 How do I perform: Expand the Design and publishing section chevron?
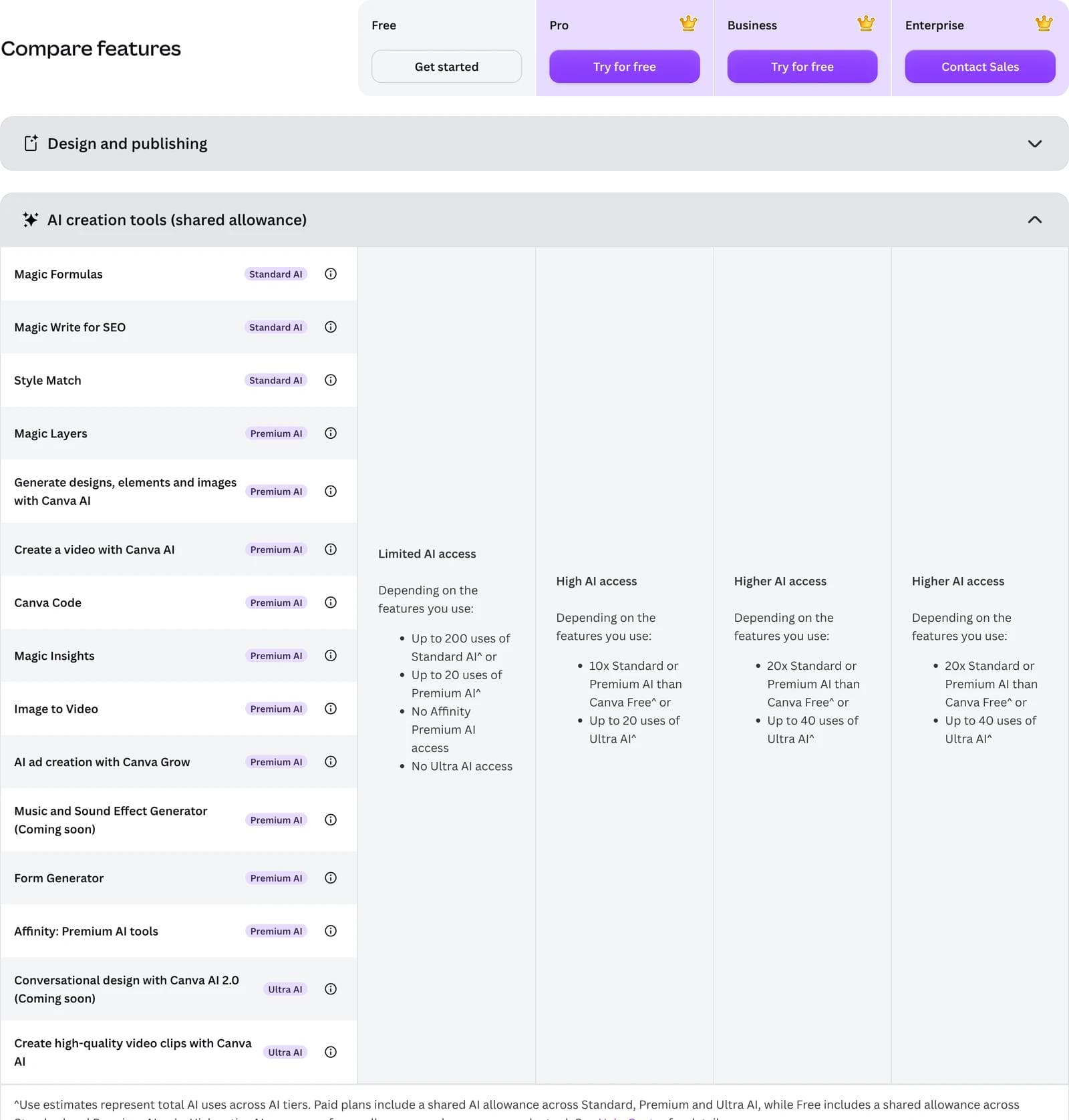click(x=1034, y=144)
